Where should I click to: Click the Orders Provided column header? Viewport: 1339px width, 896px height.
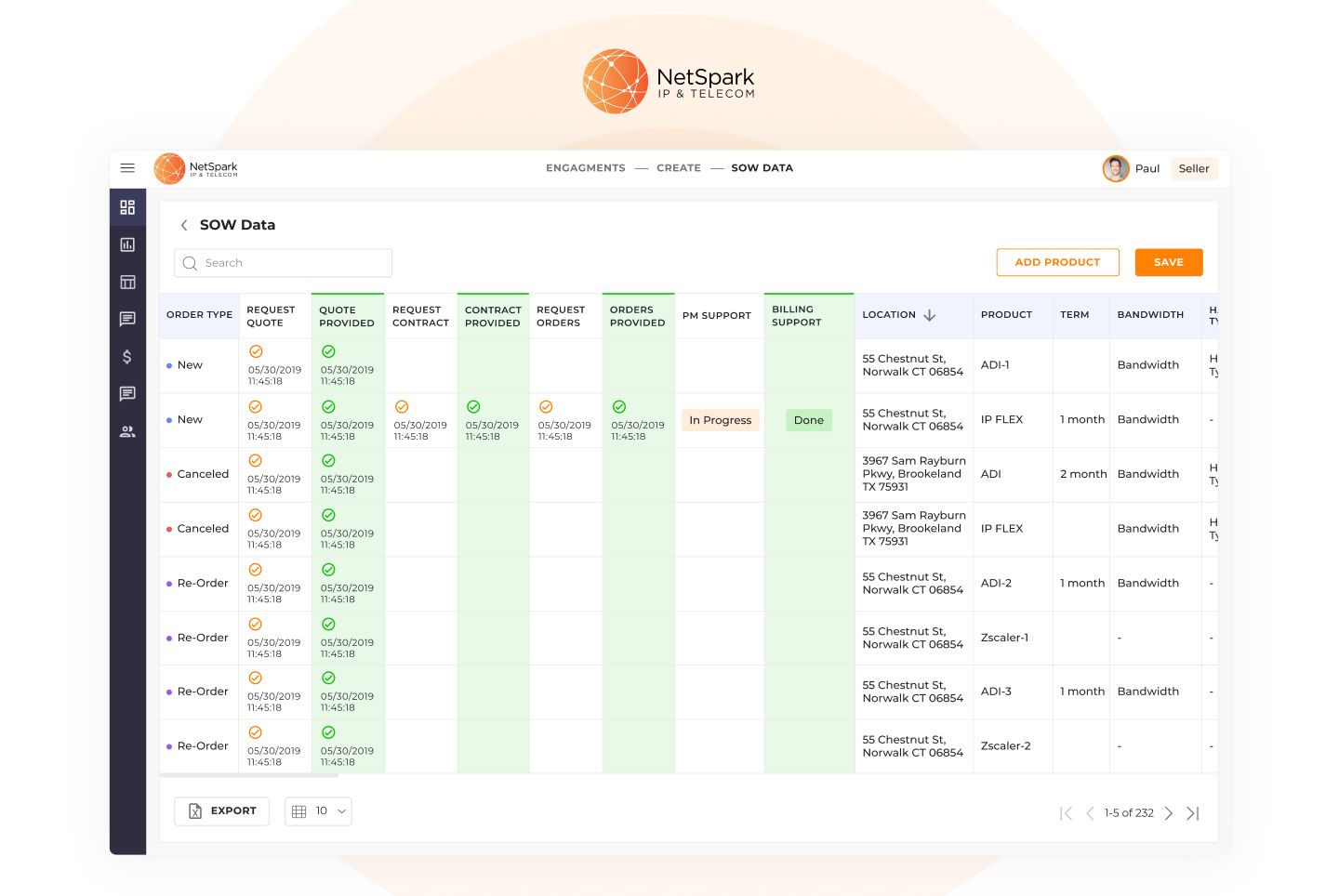(x=638, y=317)
